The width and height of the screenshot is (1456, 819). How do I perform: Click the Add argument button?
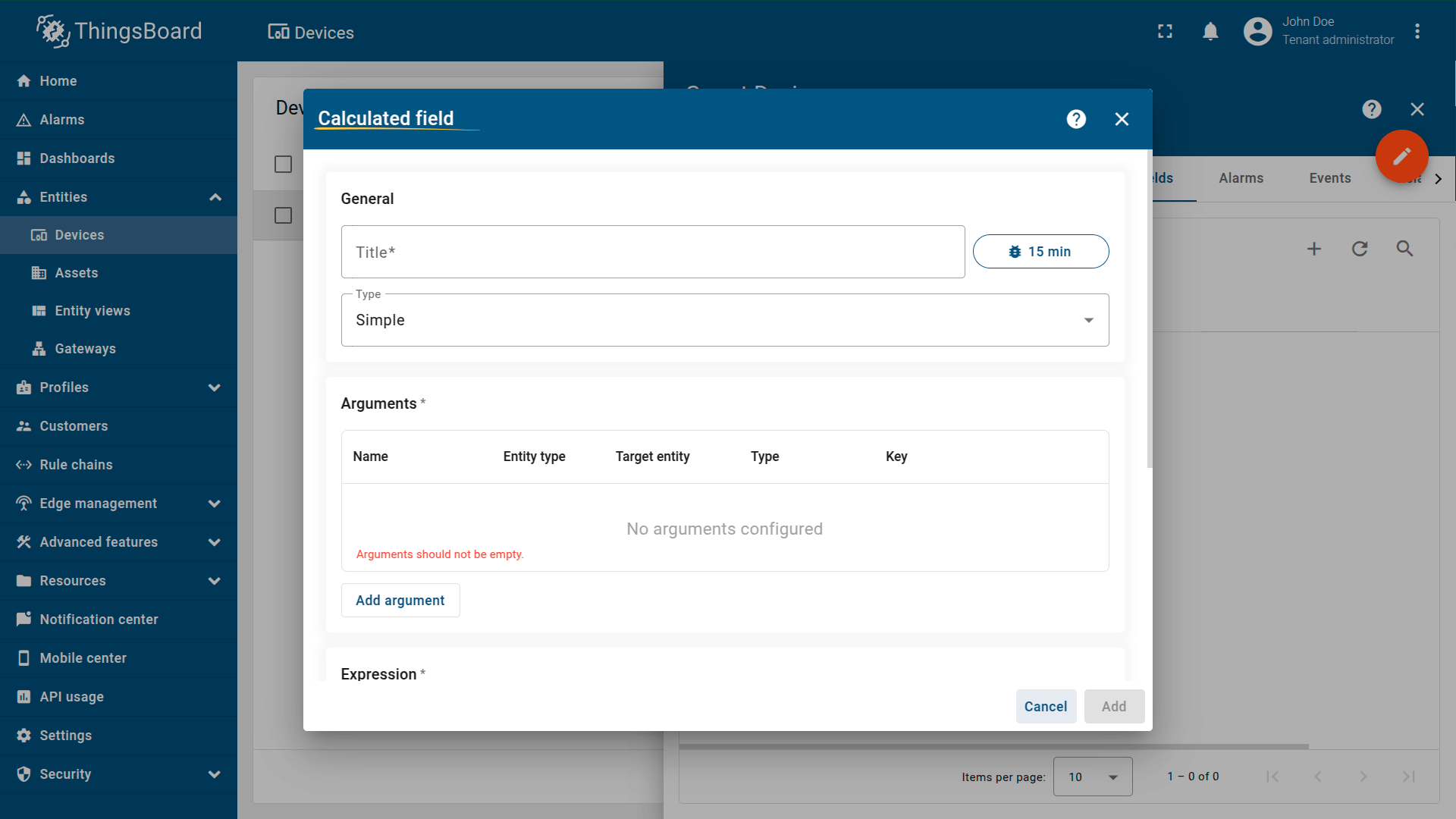400,601
